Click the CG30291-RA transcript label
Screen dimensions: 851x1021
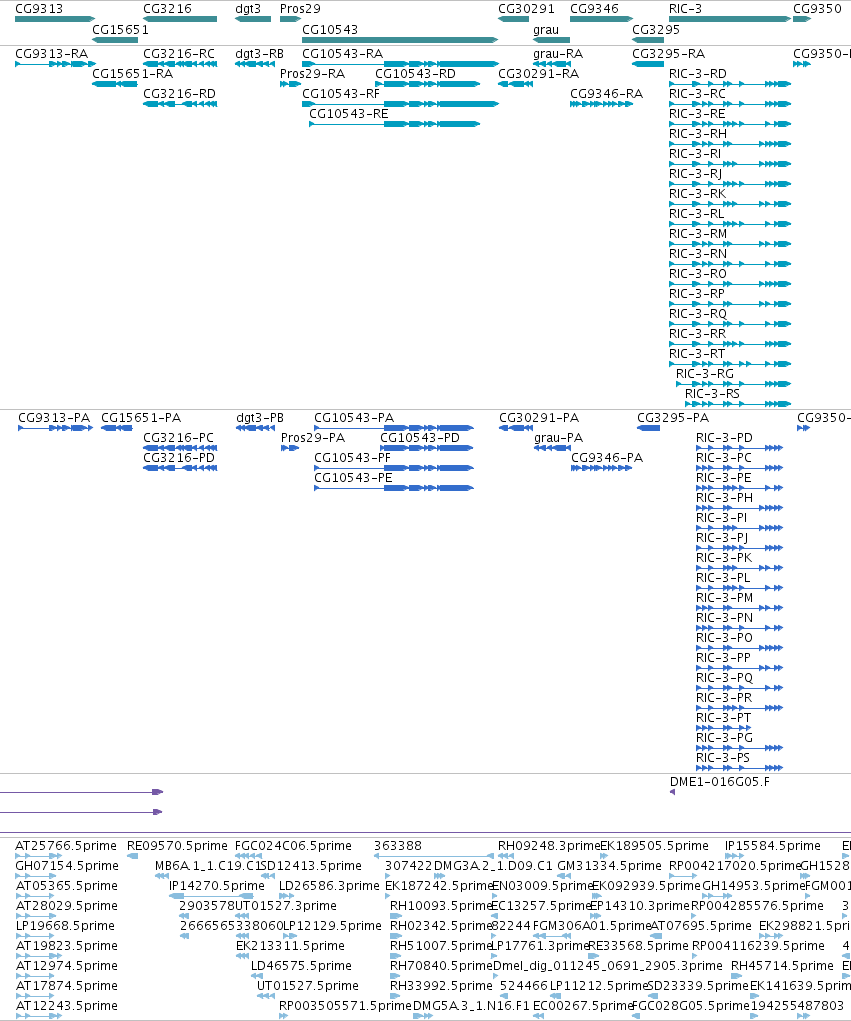point(538,74)
